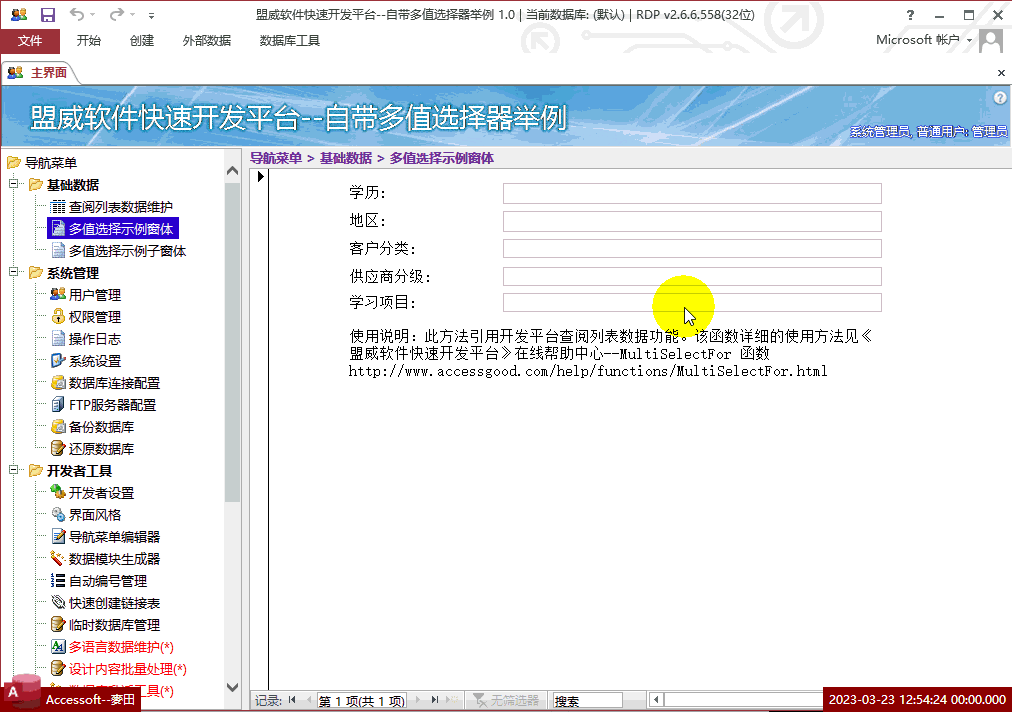Click the 权限管理 lock icon
The width and height of the screenshot is (1012, 712).
click(58, 316)
